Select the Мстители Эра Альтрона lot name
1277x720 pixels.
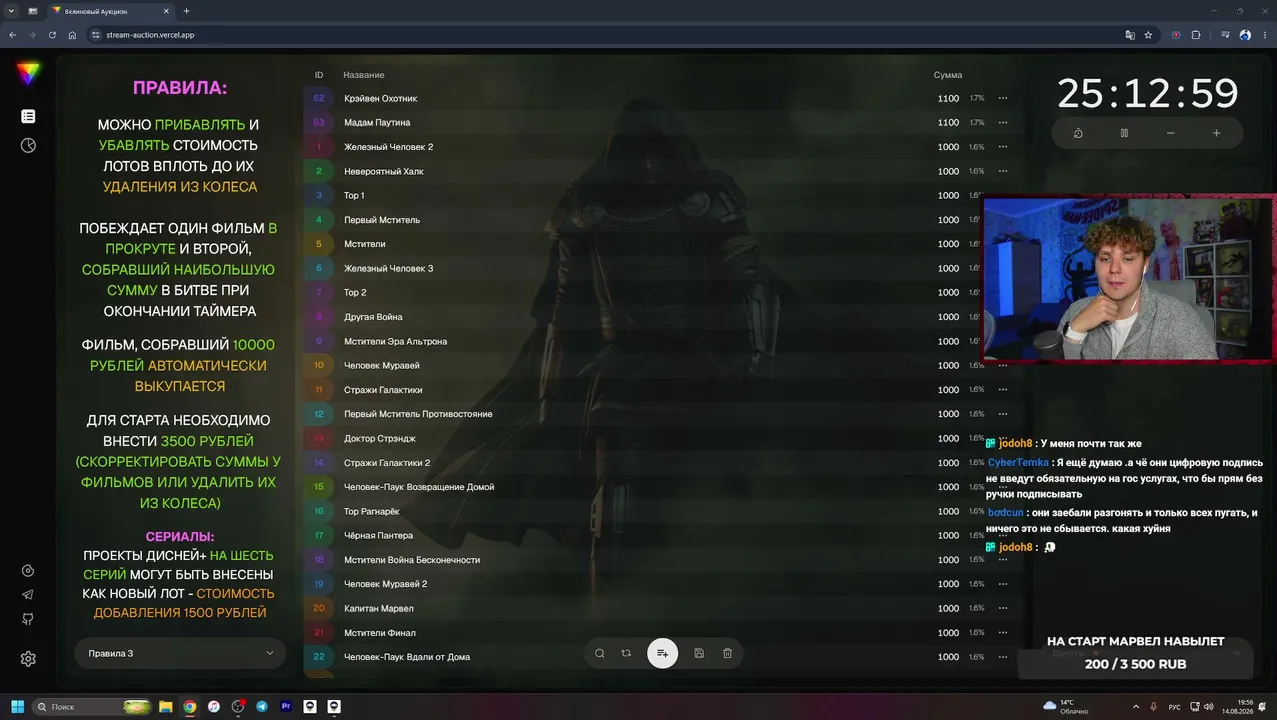(395, 341)
